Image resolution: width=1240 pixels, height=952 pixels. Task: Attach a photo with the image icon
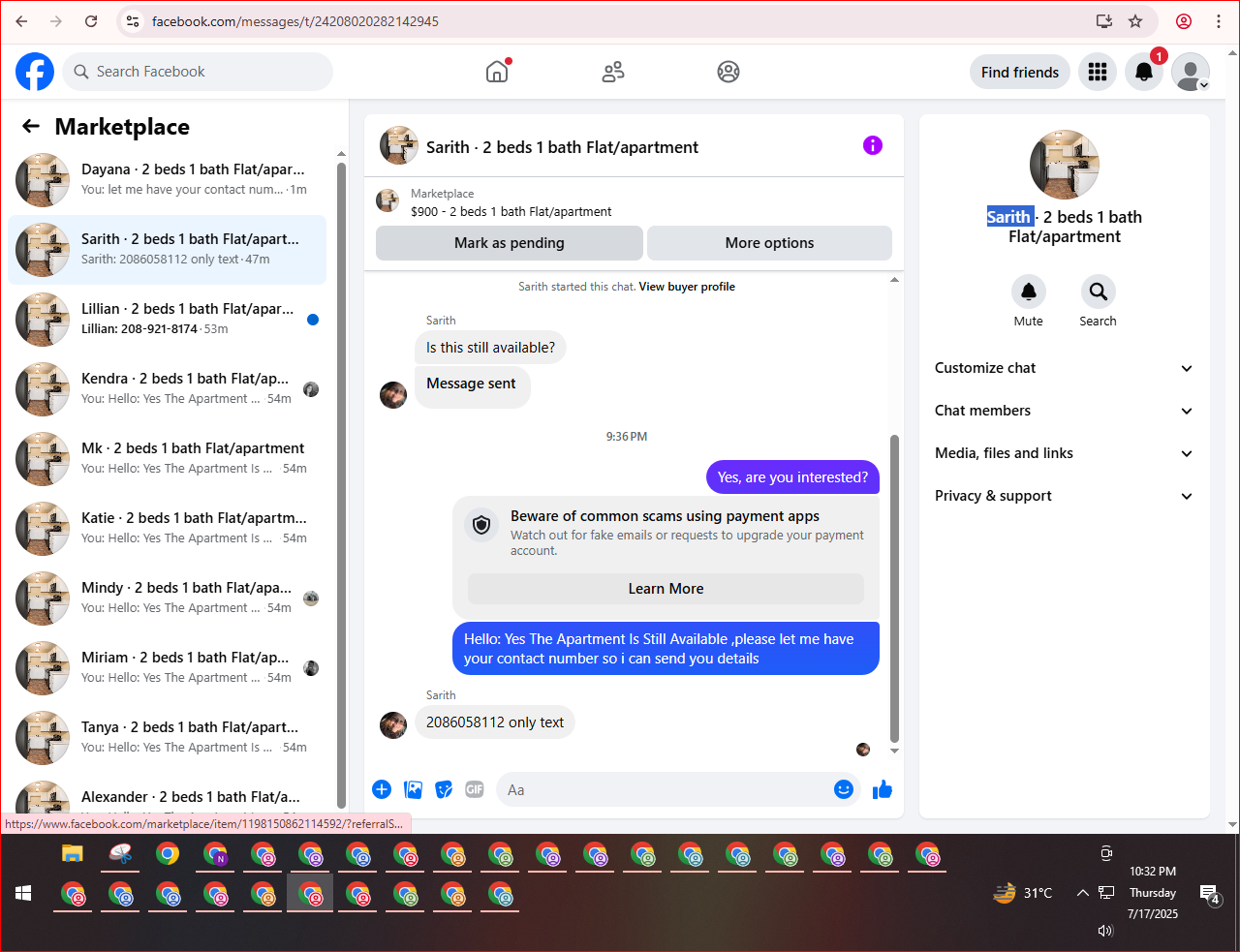[x=414, y=789]
